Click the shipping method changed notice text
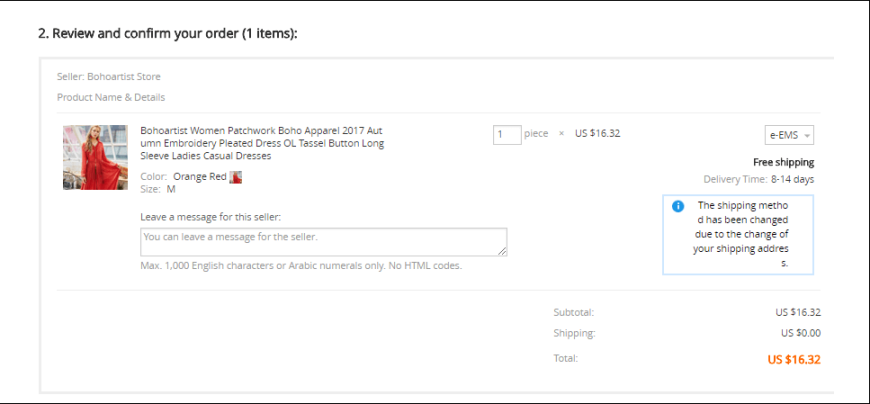 coord(741,234)
